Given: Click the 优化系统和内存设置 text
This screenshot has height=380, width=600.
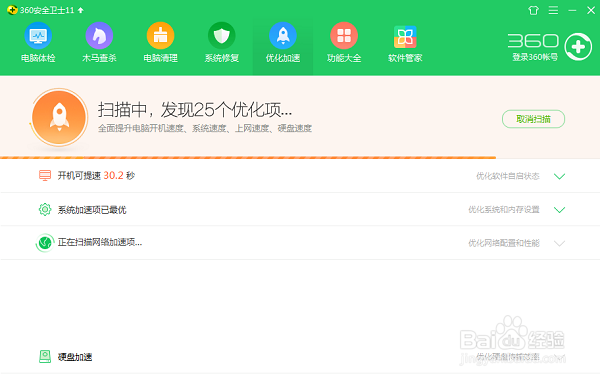Looking at the screenshot, I should [504, 209].
